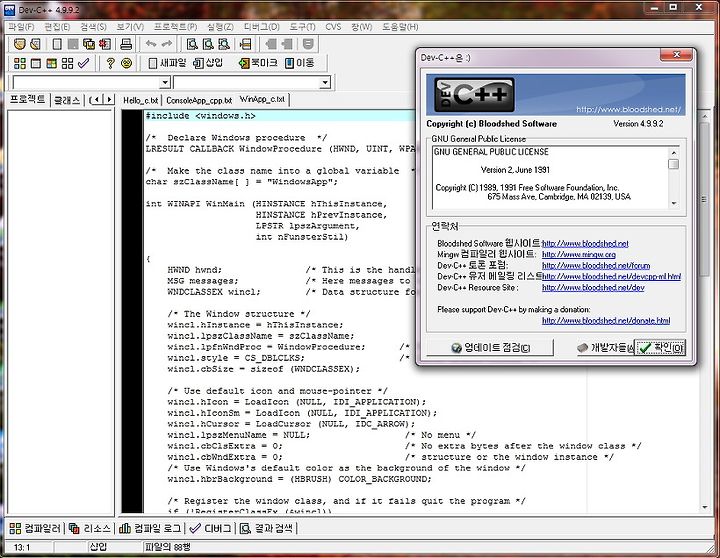
Task: Switch to the 프로젝트 sidebar tab
Action: 28,99
